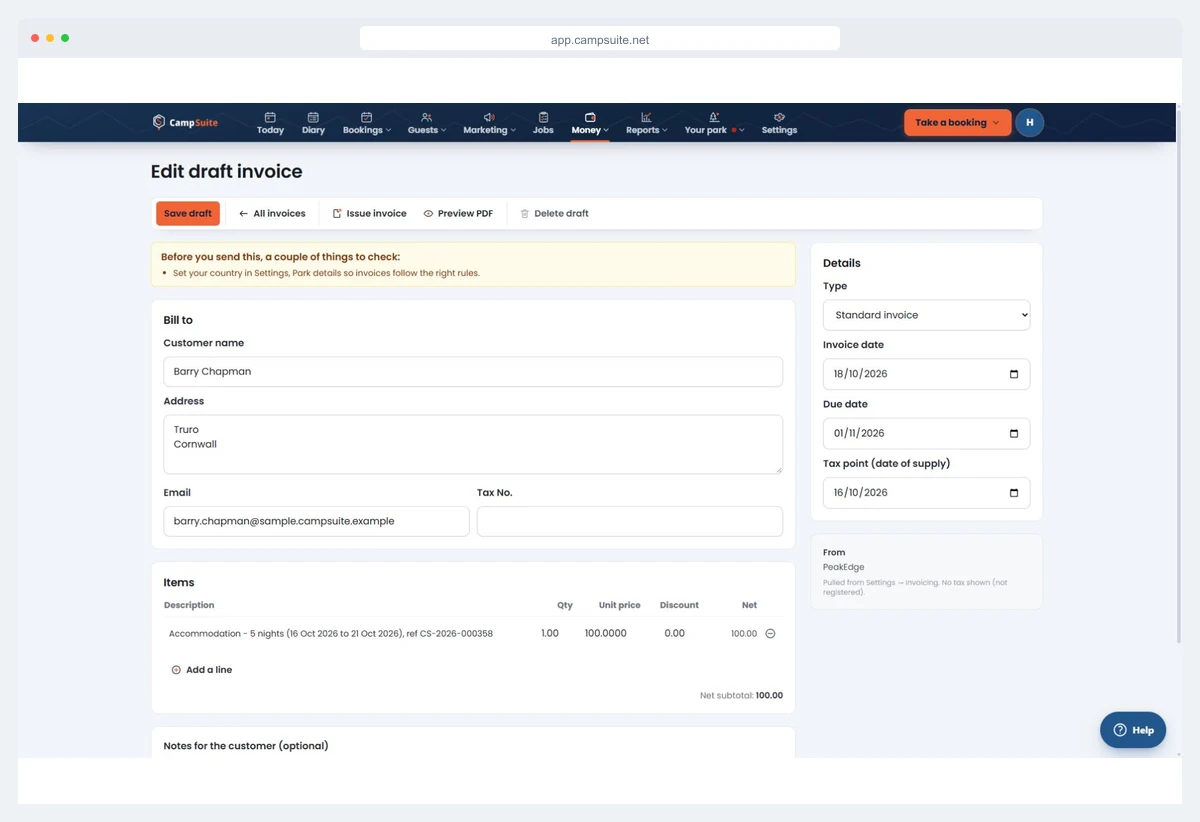Click the set your country warning text
1200x822 pixels.
326,273
